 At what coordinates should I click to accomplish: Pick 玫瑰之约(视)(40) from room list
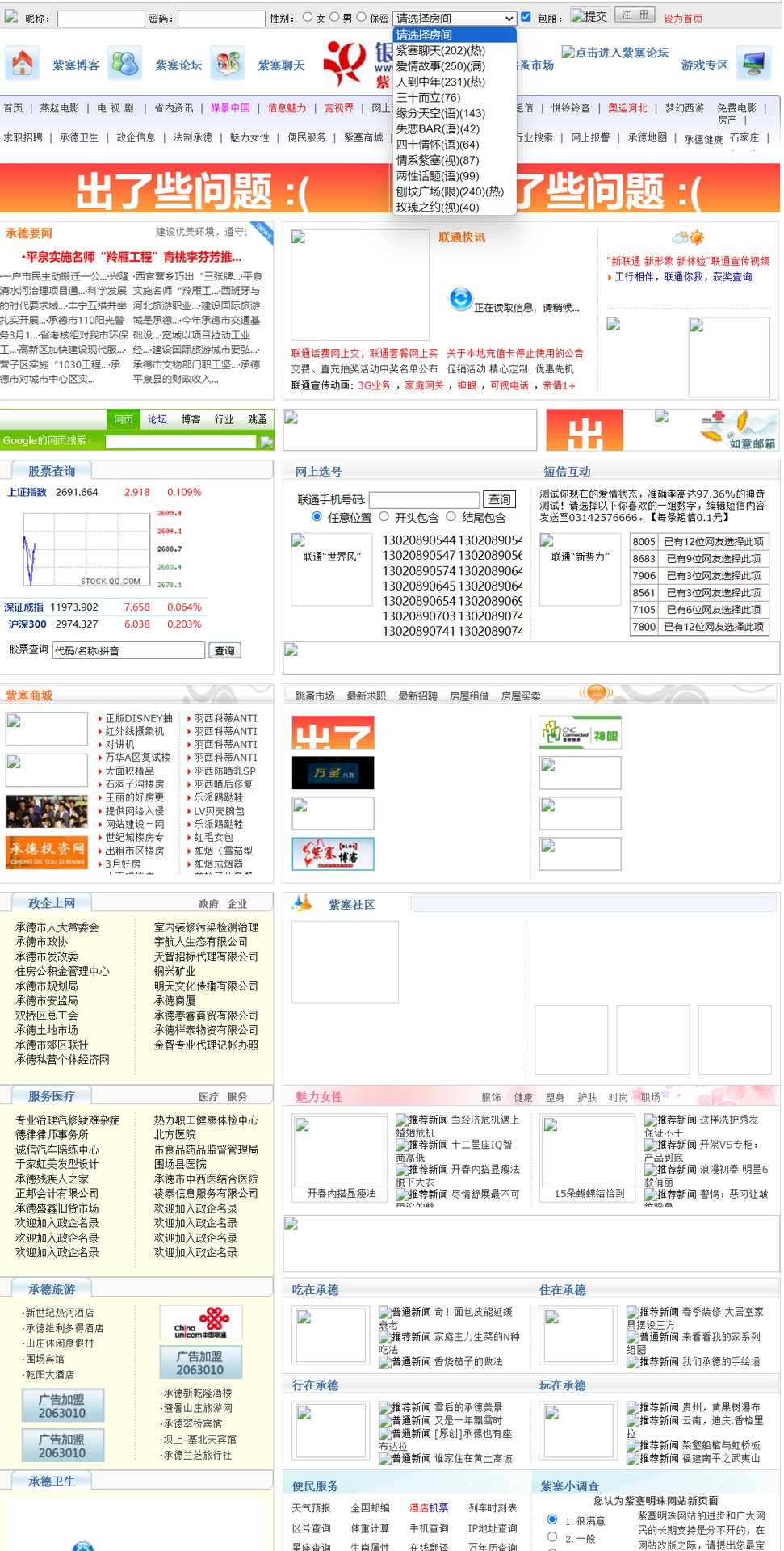point(455,207)
